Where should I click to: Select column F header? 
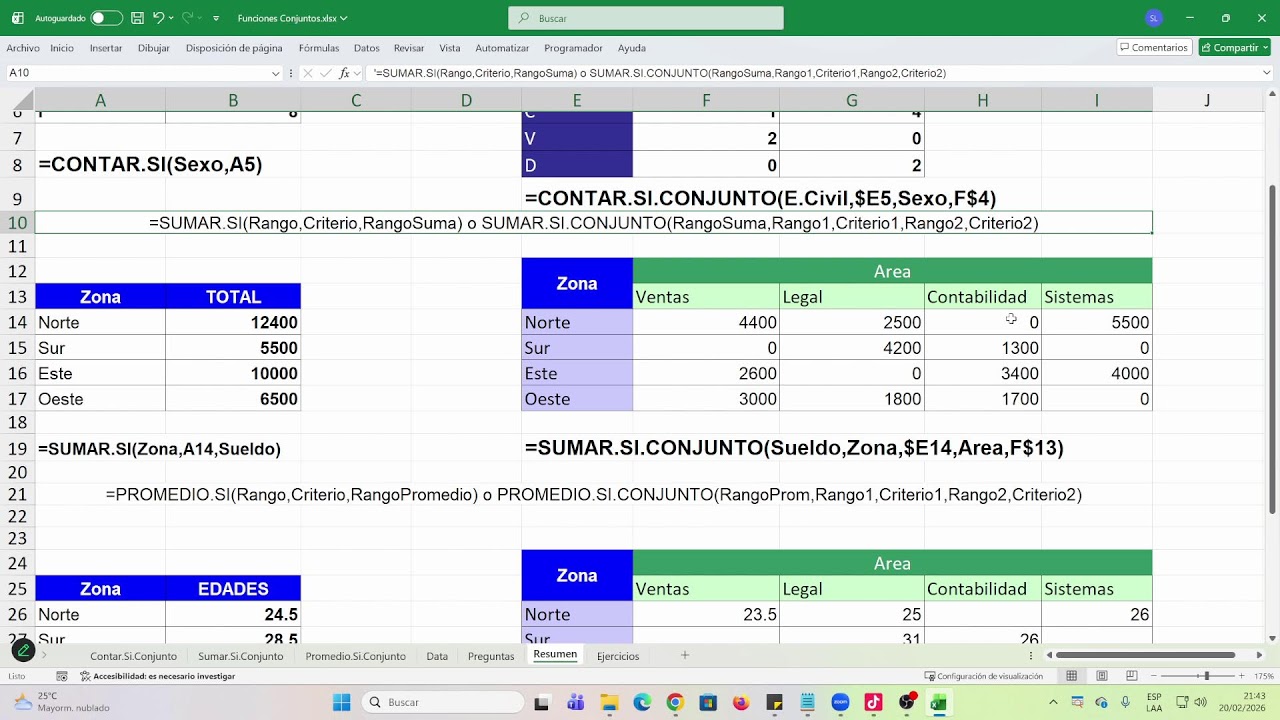pyautogui.click(x=706, y=100)
